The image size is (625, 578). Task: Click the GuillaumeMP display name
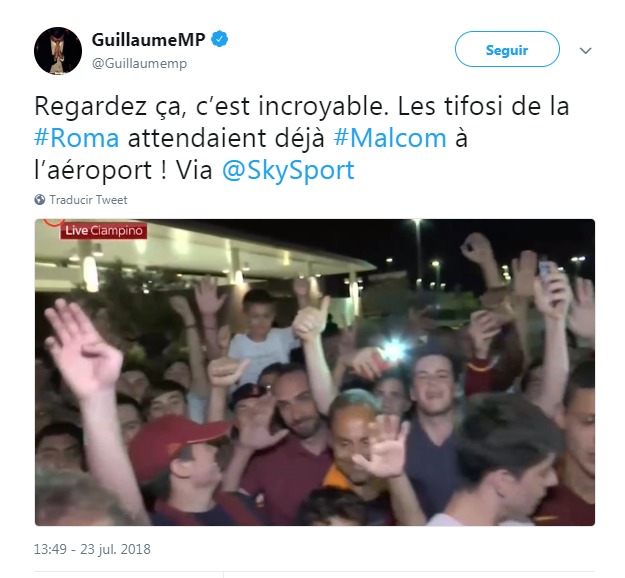[x=148, y=39]
